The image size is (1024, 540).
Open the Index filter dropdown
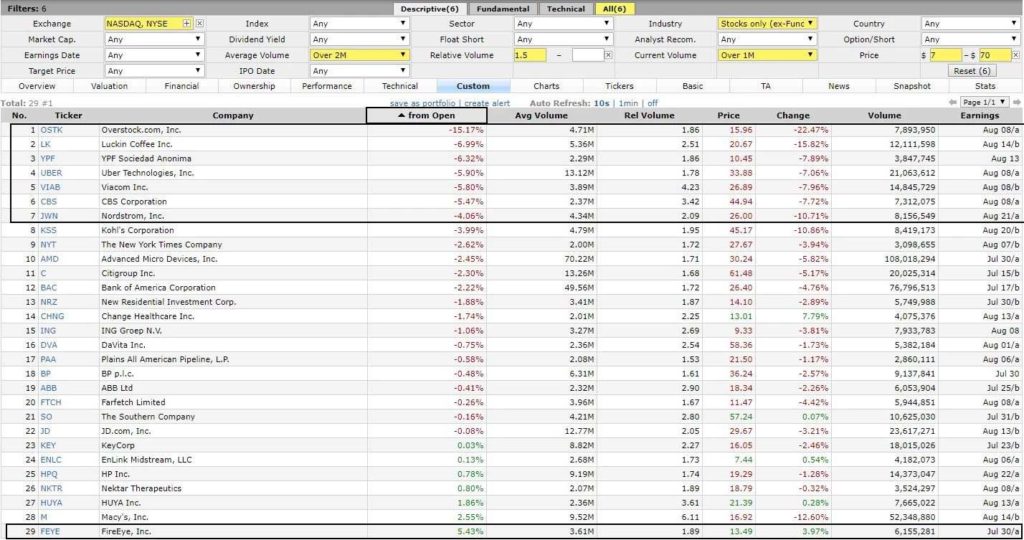[x=359, y=24]
